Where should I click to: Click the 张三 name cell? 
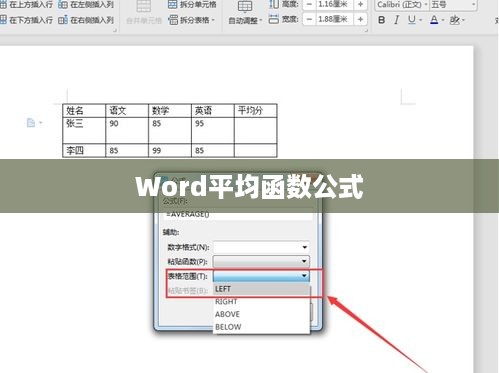[x=84, y=131]
